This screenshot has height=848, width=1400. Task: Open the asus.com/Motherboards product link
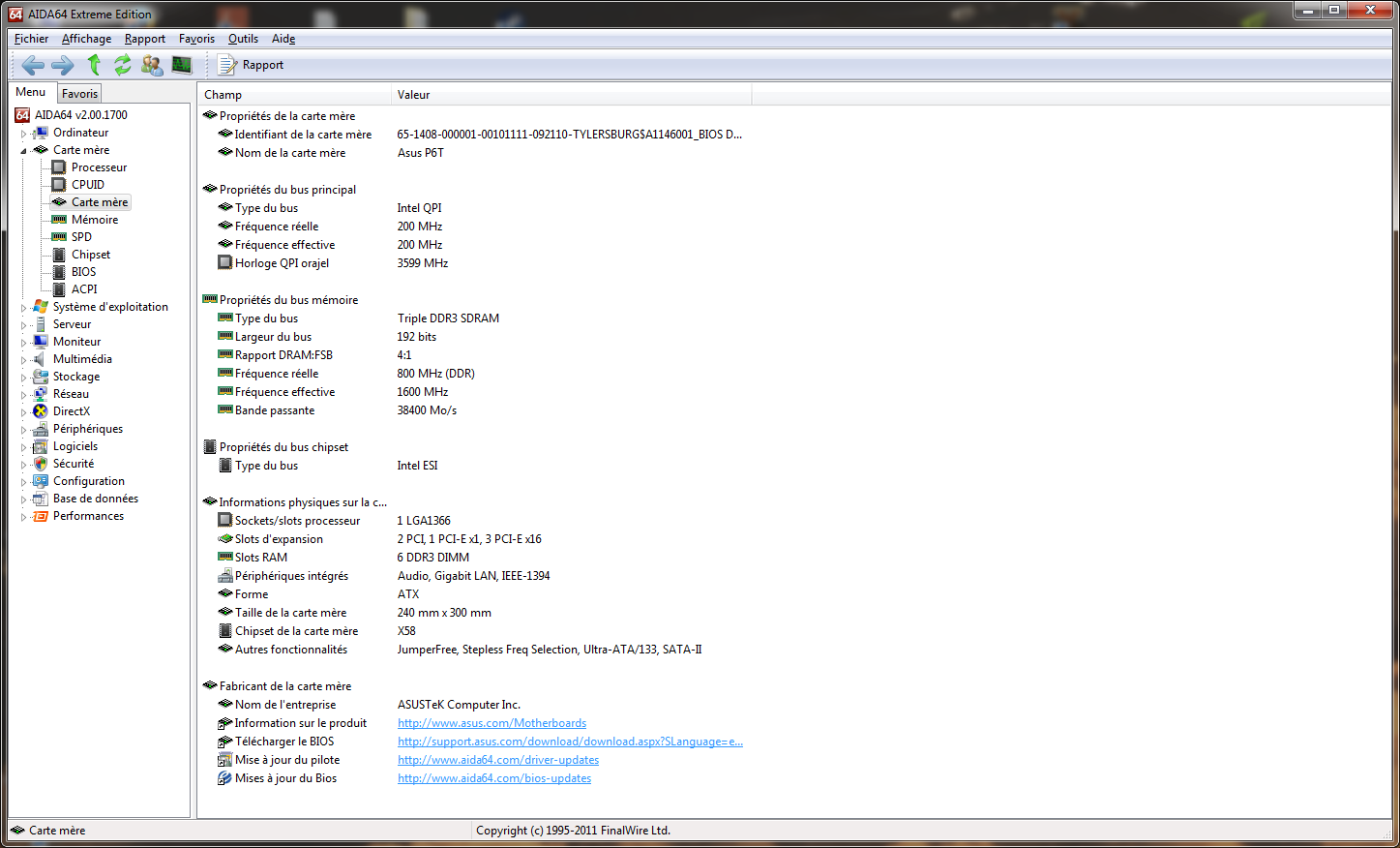491,723
